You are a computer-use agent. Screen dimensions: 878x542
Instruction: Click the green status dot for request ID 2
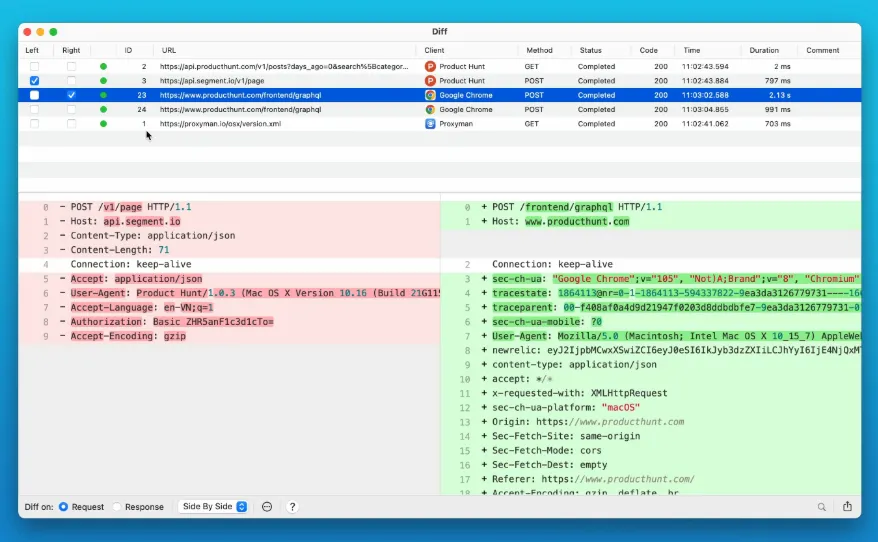103,67
